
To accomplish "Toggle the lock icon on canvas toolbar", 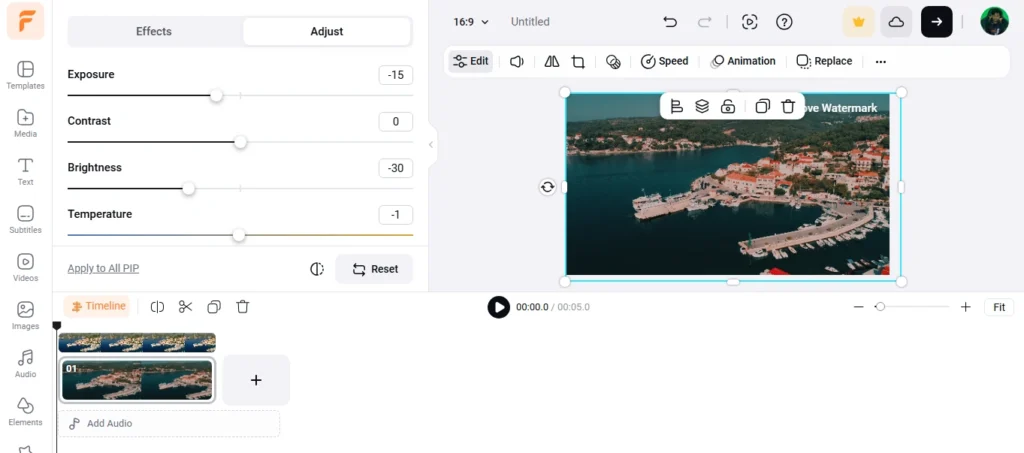I will point(728,106).
